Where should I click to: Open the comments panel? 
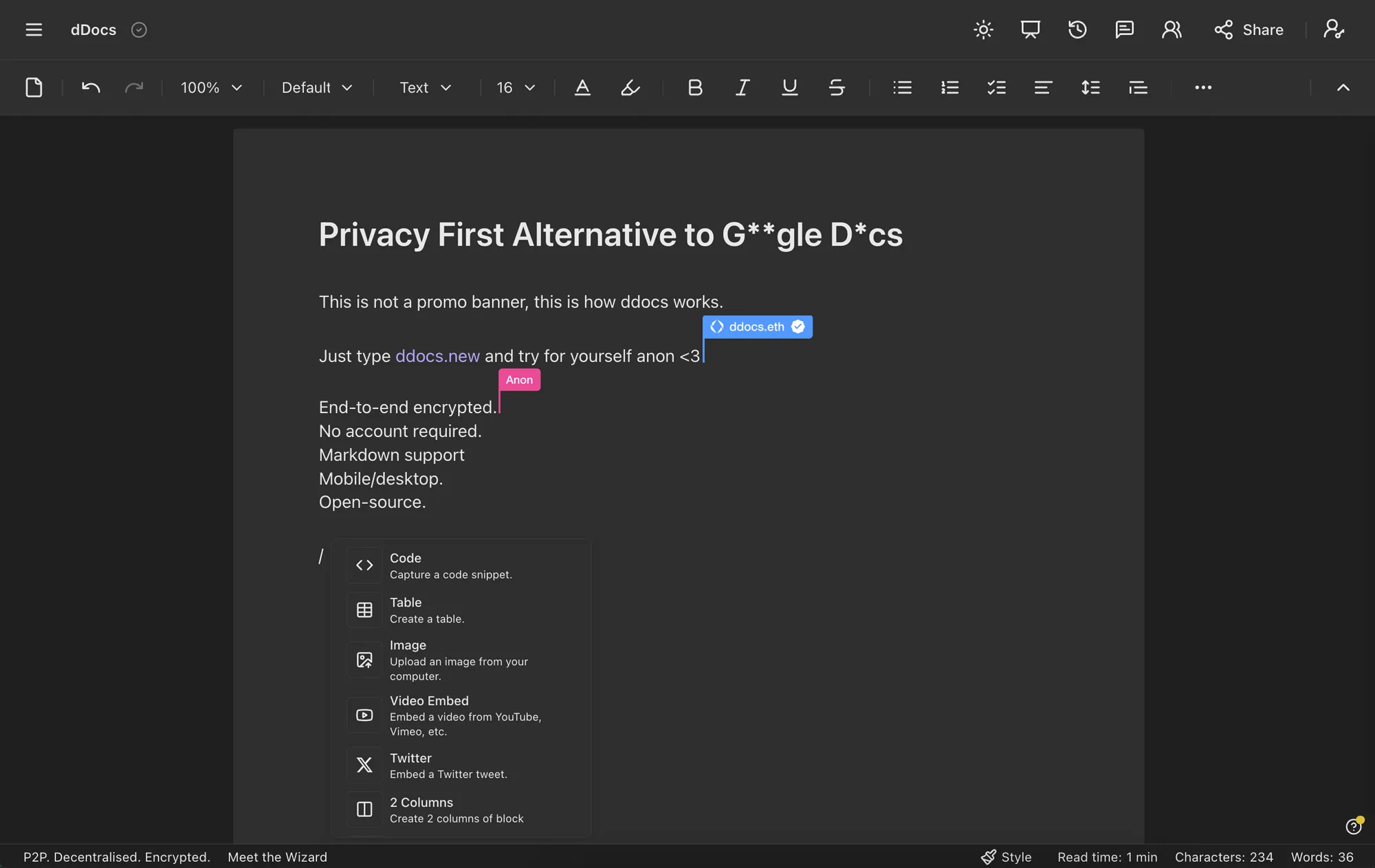click(1124, 30)
